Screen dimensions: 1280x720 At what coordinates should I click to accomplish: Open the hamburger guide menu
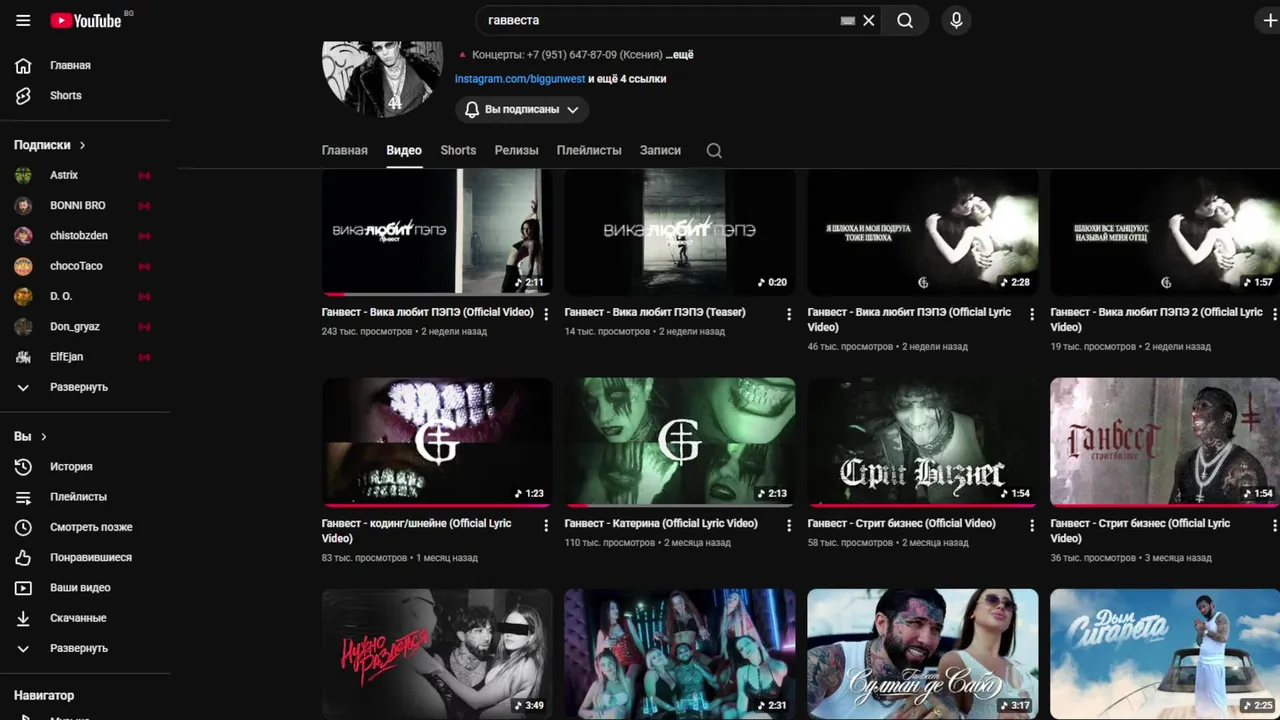click(23, 20)
